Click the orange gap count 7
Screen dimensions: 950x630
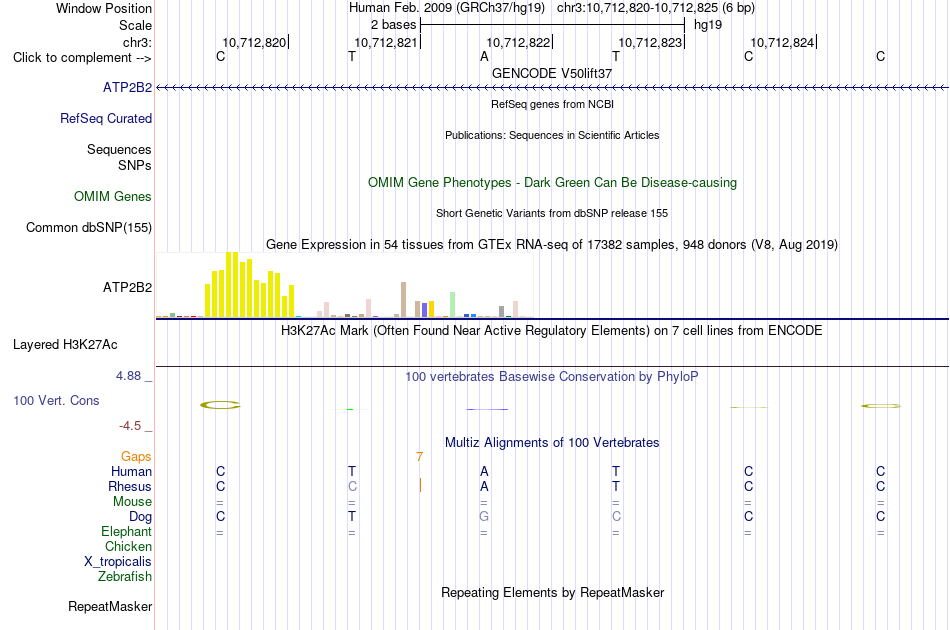tap(419, 457)
